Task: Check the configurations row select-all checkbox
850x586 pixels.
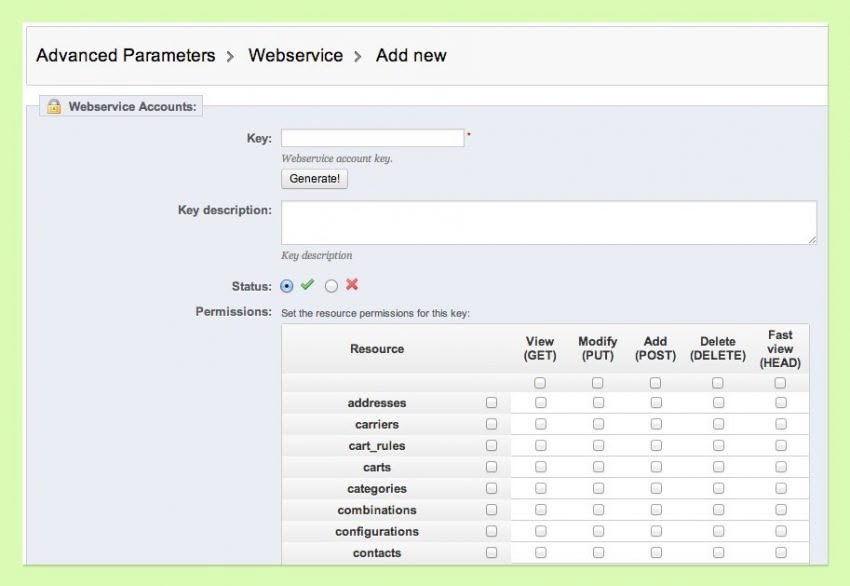Action: [x=492, y=531]
